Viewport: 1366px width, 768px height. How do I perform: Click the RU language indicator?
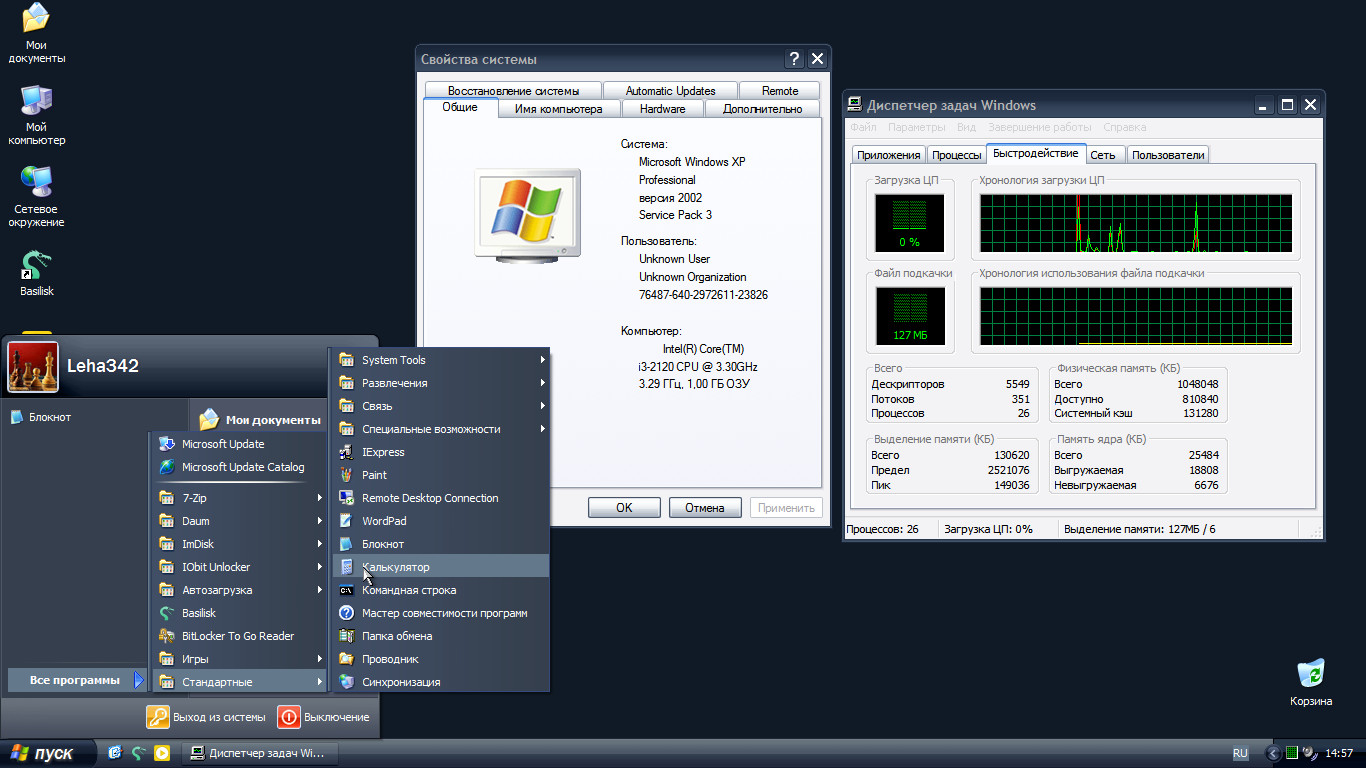[x=1240, y=753]
